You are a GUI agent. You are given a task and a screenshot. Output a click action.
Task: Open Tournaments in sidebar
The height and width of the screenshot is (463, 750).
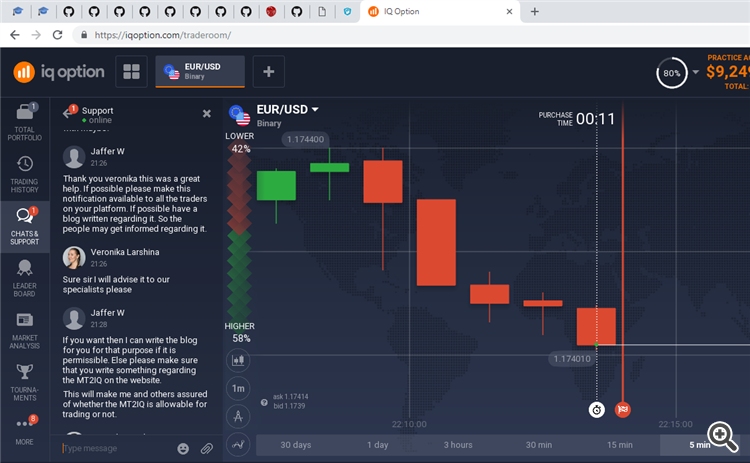pos(24,382)
